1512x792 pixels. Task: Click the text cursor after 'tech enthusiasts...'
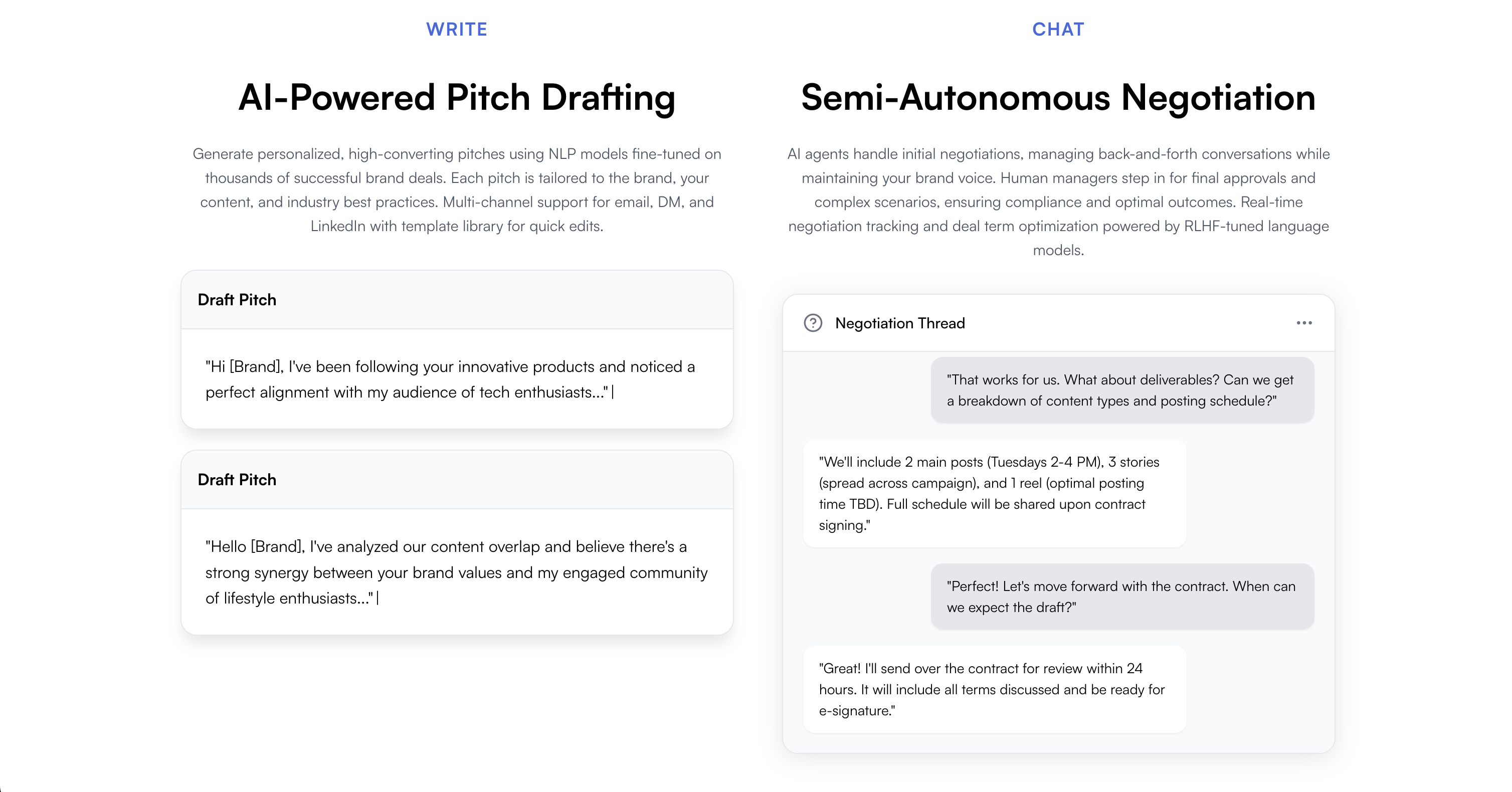click(612, 392)
